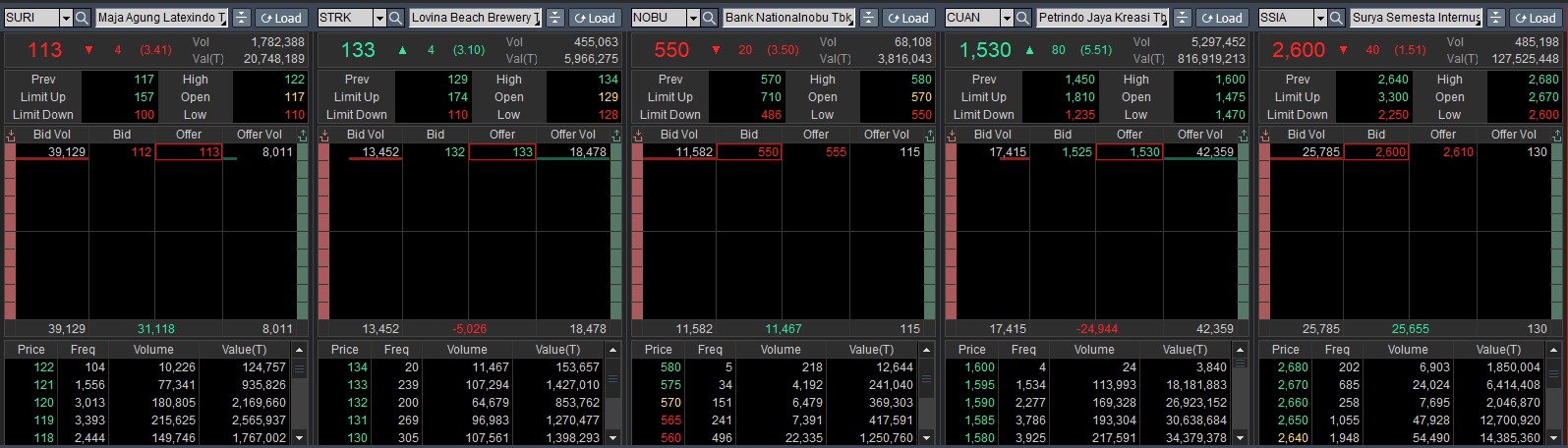Open stock search in the STRK panel
Screen dimensions: 1568x448
(396, 18)
